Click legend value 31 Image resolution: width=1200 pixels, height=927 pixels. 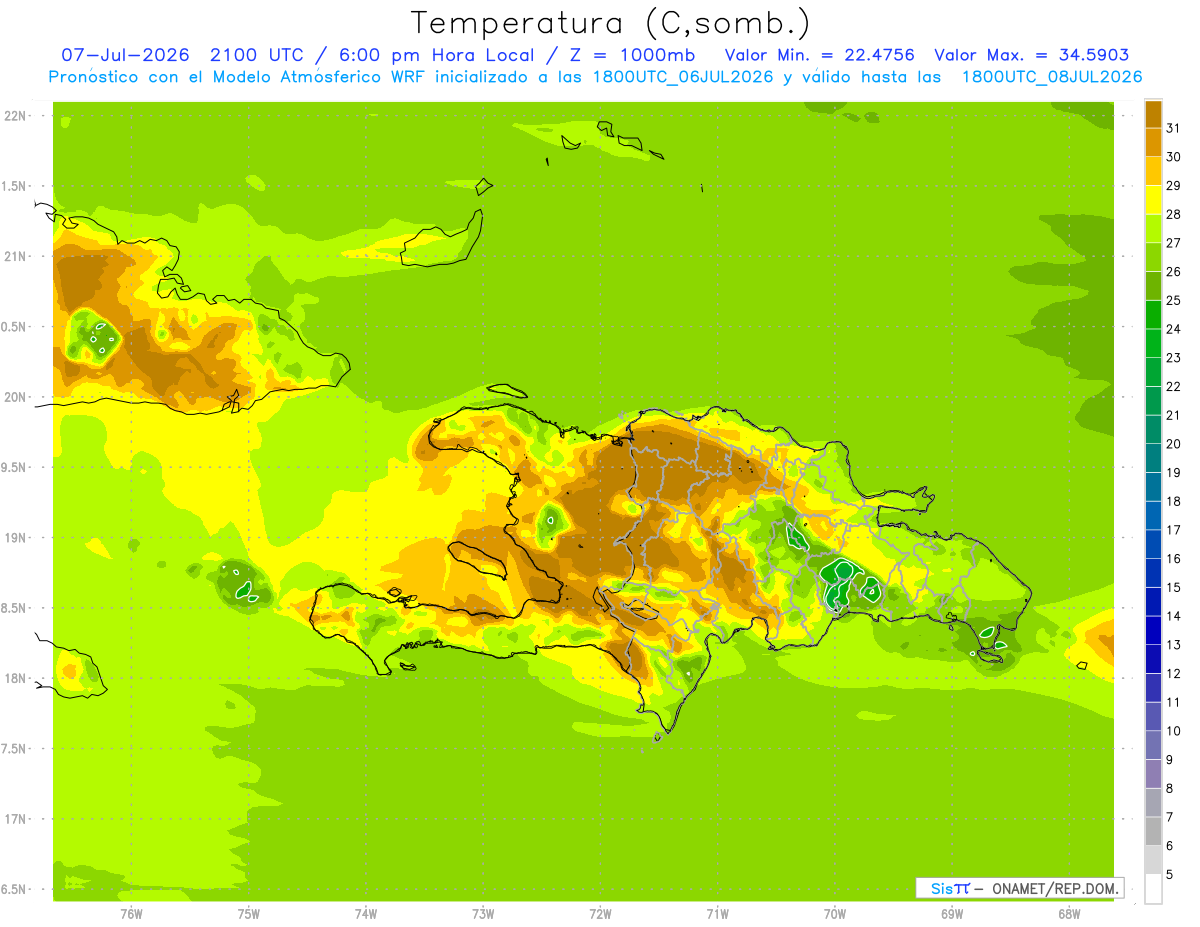[x=1173, y=128]
